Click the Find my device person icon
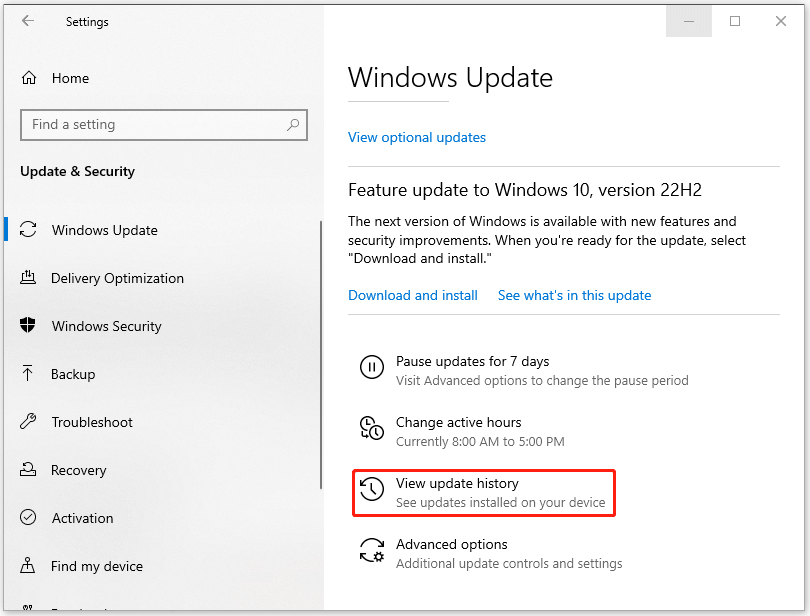This screenshot has height=616, width=810. point(27,565)
